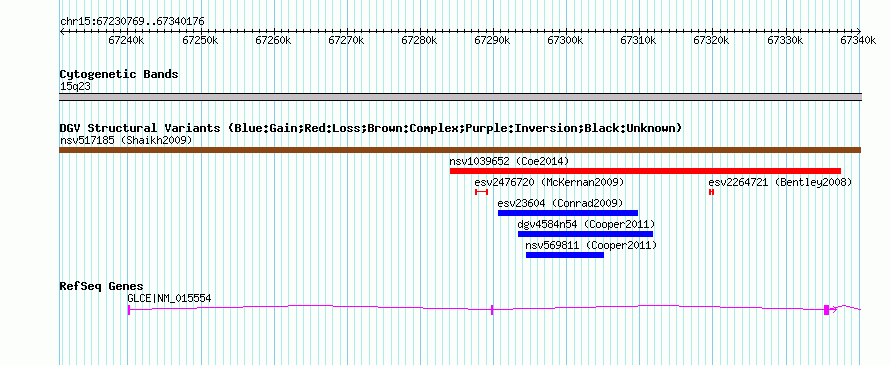Select the dgv4584n54 (Cooper2011) label
The height and width of the screenshot is (365, 890).
point(587,224)
